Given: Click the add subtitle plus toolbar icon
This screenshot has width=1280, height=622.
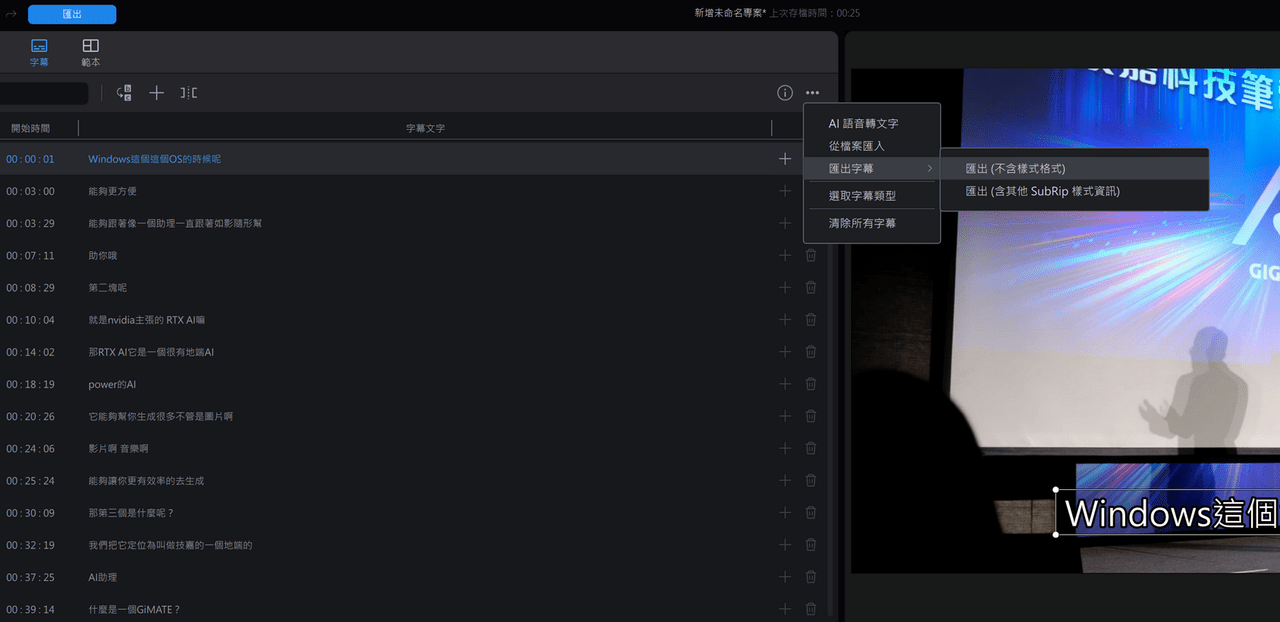Looking at the screenshot, I should (x=156, y=93).
